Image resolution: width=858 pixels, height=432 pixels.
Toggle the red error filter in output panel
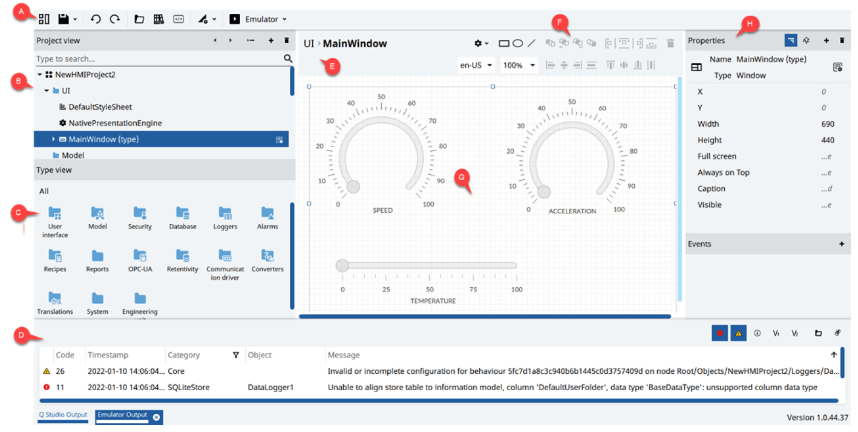(x=719, y=333)
